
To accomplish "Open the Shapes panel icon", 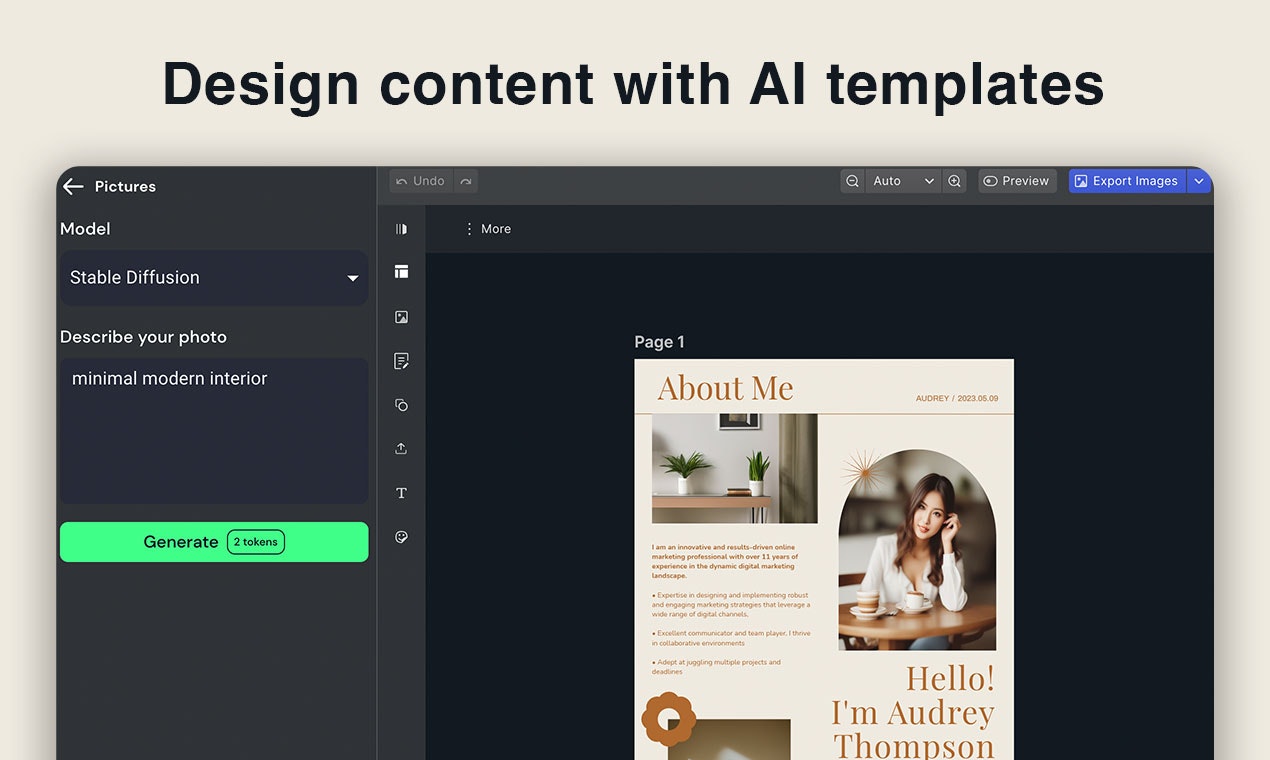I will click(x=401, y=405).
